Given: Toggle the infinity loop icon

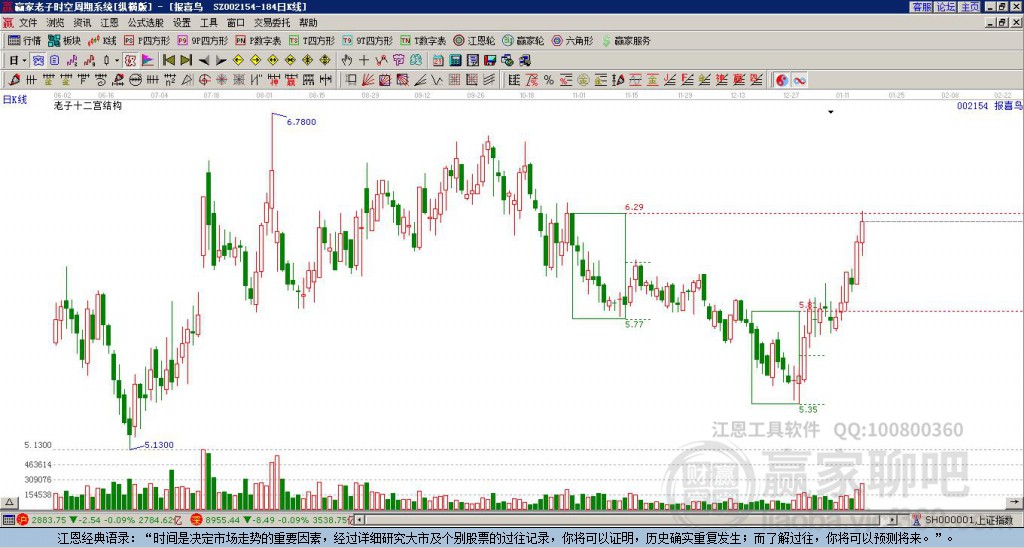Looking at the screenshot, I should coord(799,80).
